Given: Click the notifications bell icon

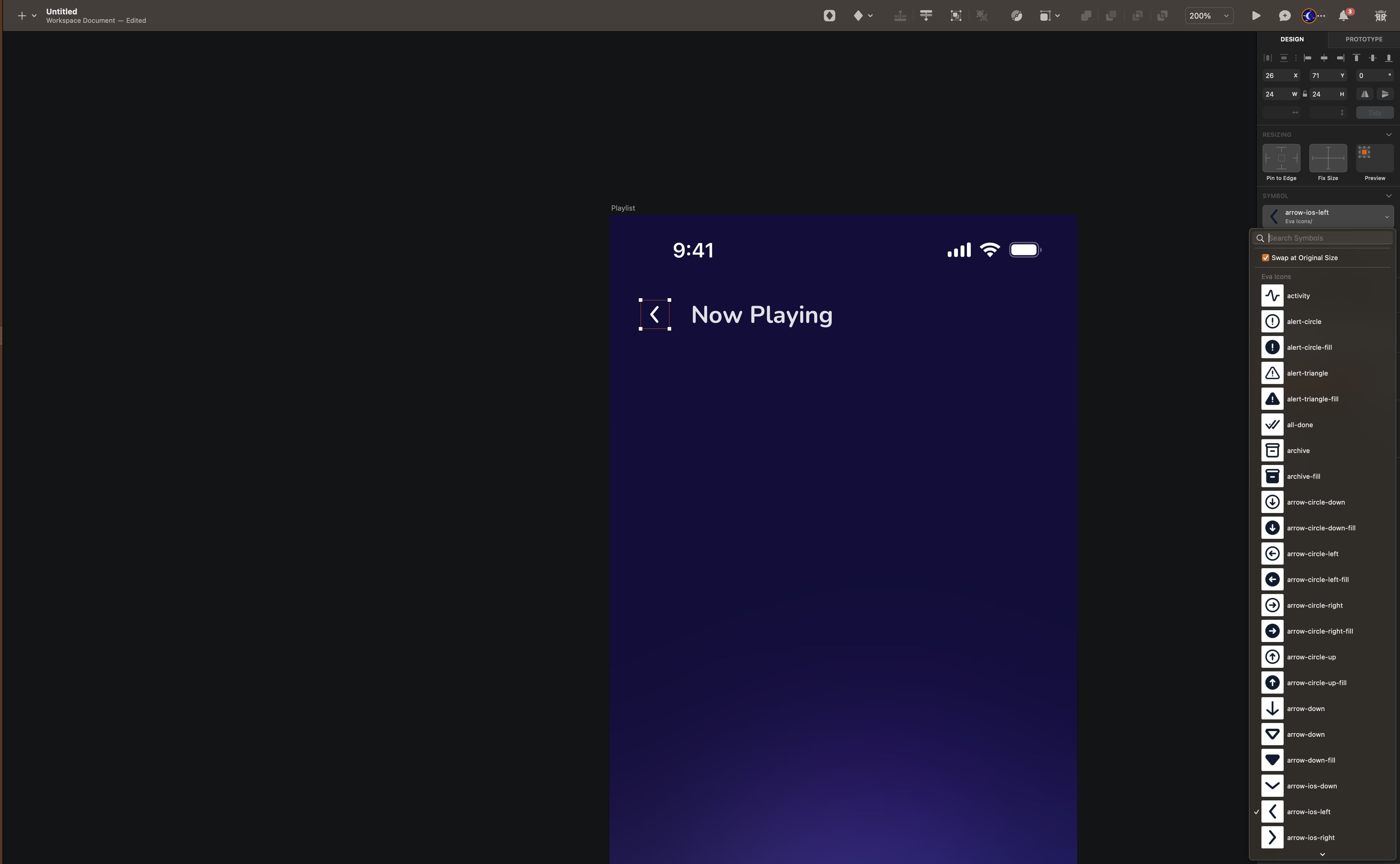Looking at the screenshot, I should pos(1344,15).
